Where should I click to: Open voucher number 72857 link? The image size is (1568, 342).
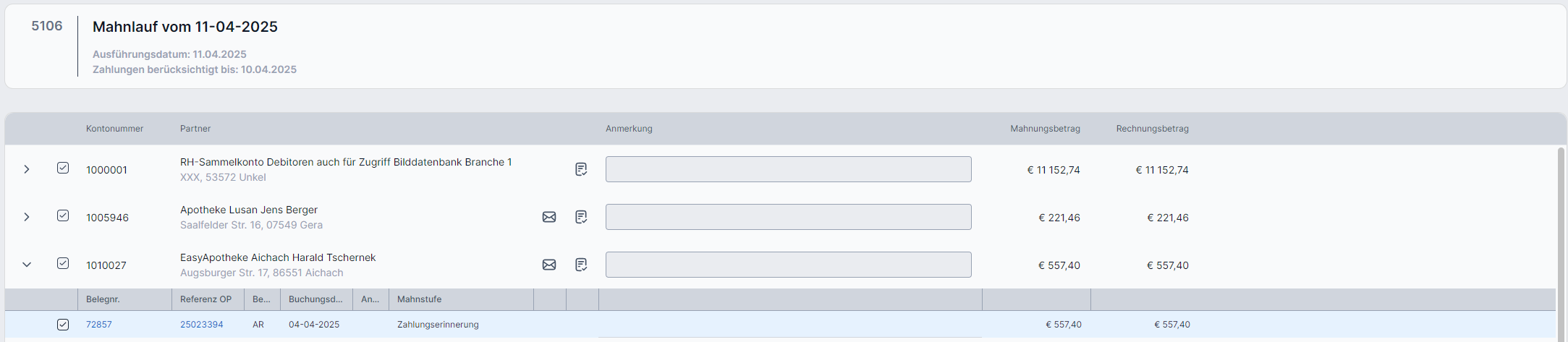[x=99, y=325]
